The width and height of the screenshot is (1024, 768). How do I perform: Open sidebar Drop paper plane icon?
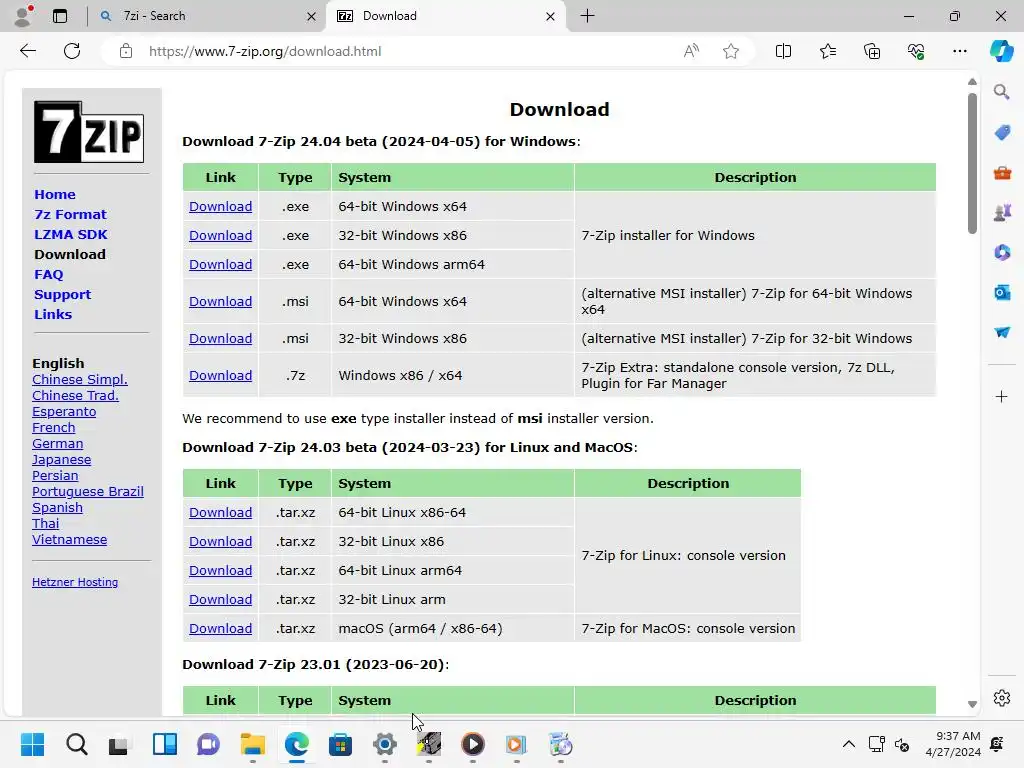[x=1002, y=332]
